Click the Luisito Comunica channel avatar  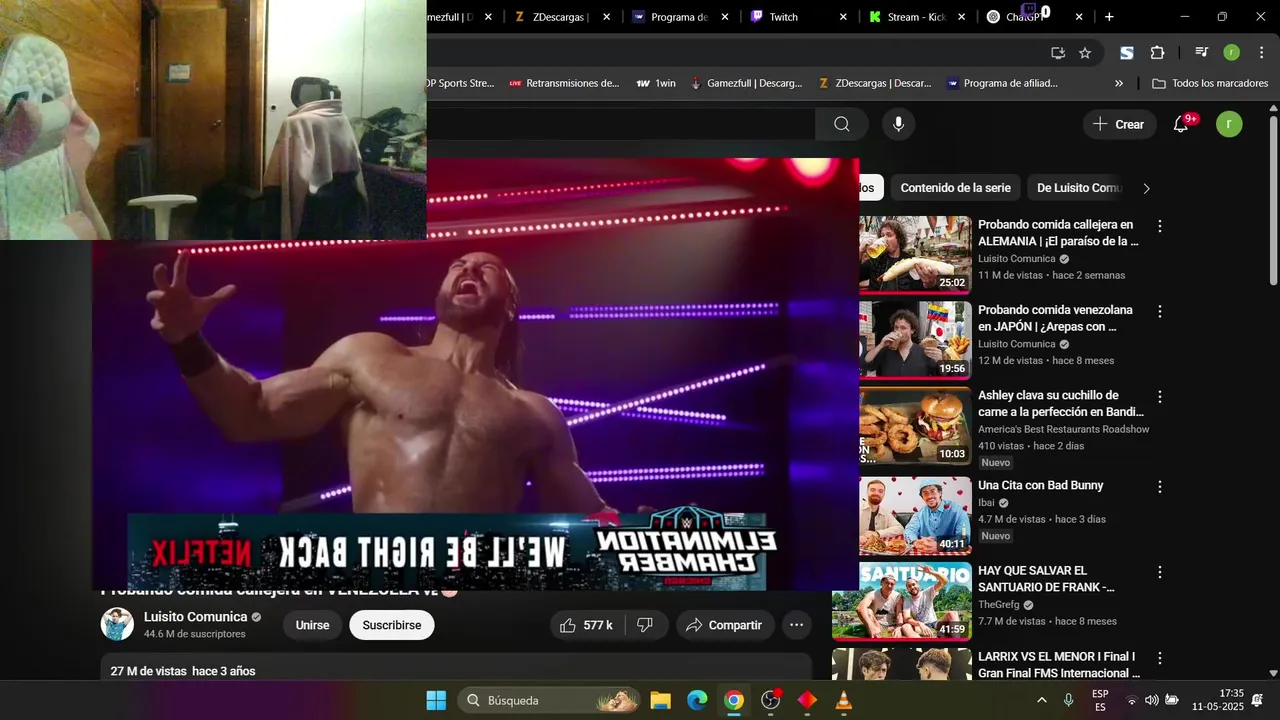point(117,624)
